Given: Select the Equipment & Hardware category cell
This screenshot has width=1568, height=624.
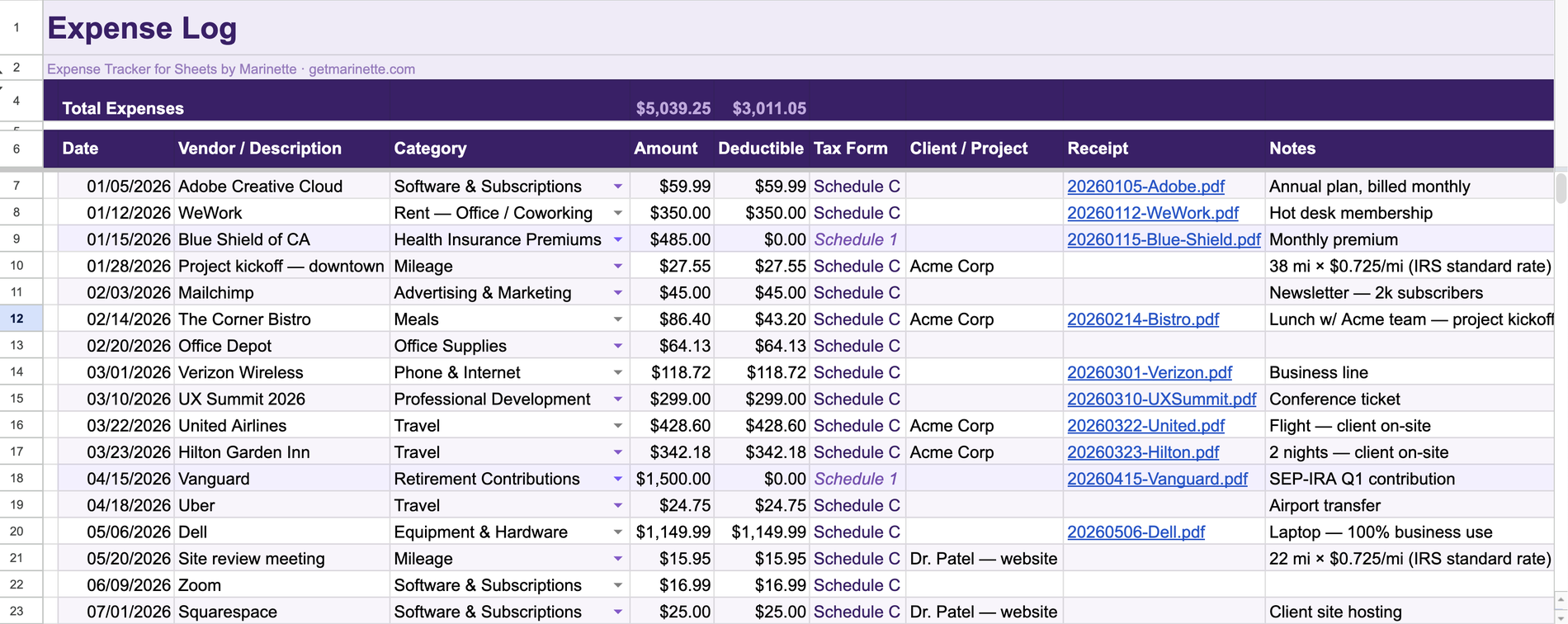Looking at the screenshot, I should (x=509, y=532).
